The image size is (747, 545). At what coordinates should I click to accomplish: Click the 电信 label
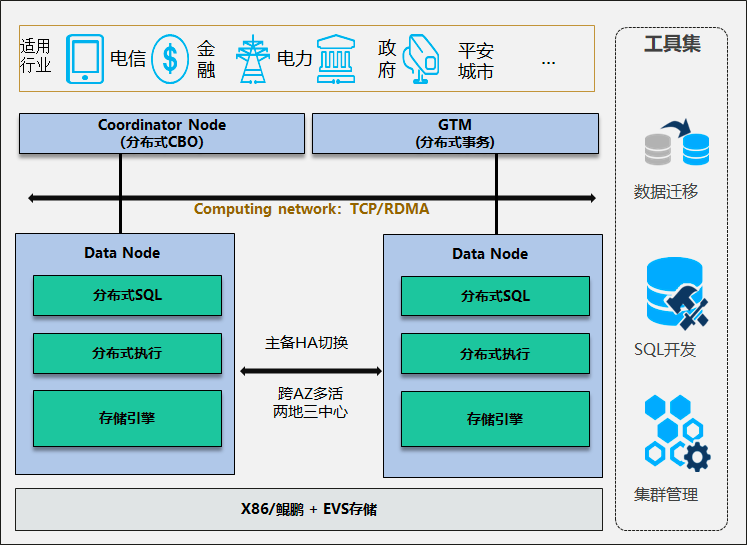(x=128, y=58)
